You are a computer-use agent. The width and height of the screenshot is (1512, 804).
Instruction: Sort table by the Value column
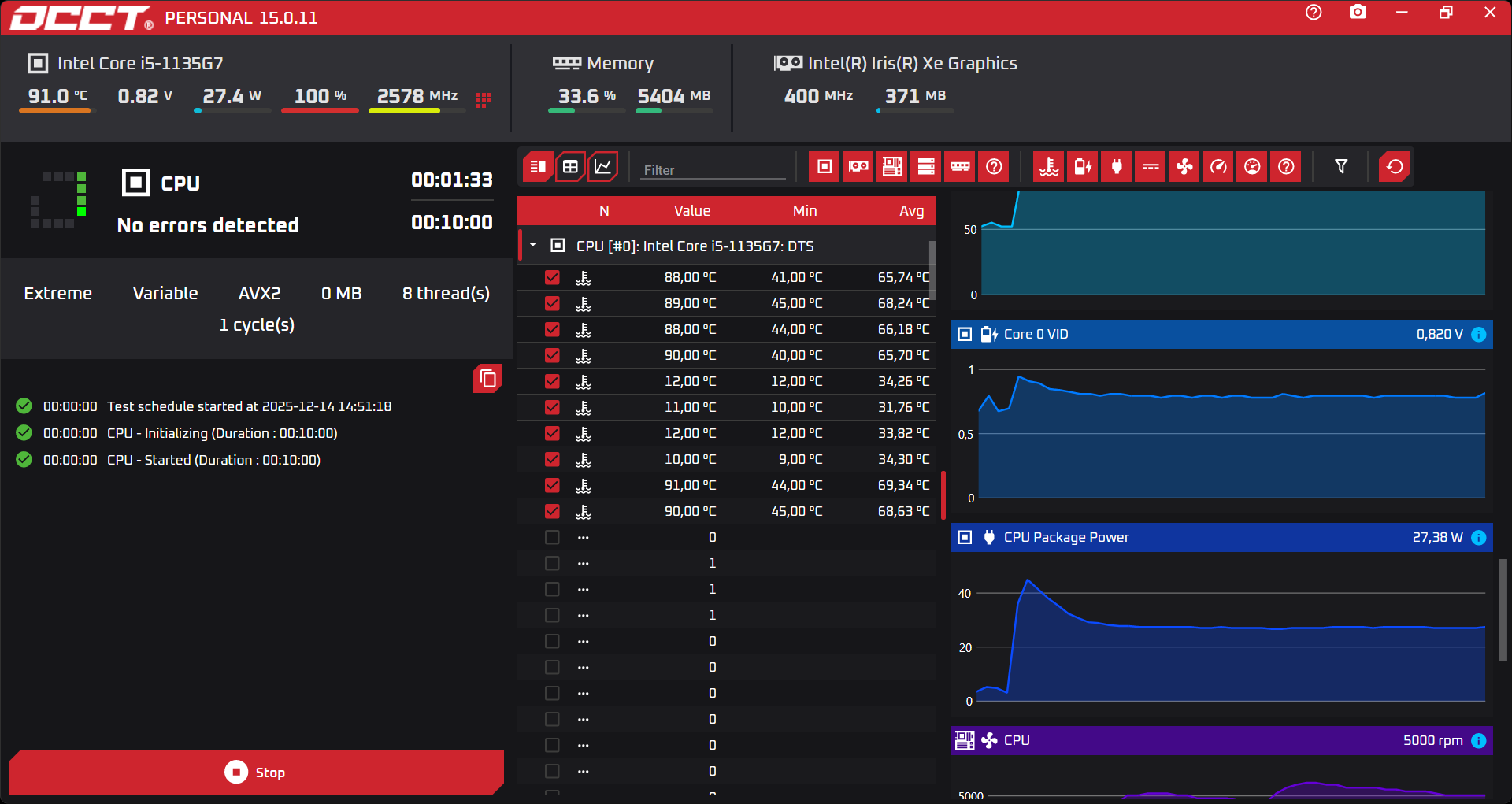click(692, 211)
